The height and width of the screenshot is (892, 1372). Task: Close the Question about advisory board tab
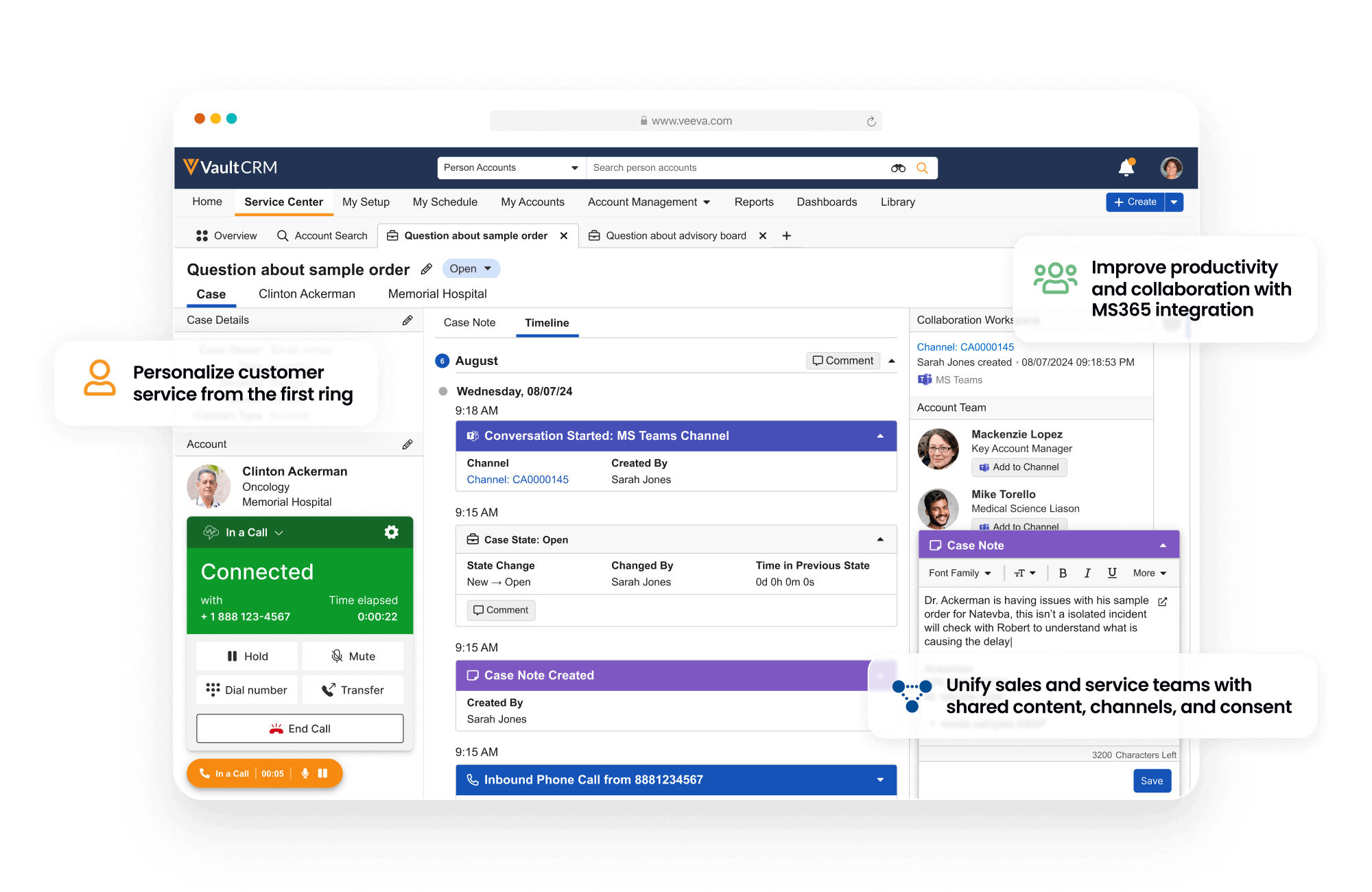click(x=763, y=236)
